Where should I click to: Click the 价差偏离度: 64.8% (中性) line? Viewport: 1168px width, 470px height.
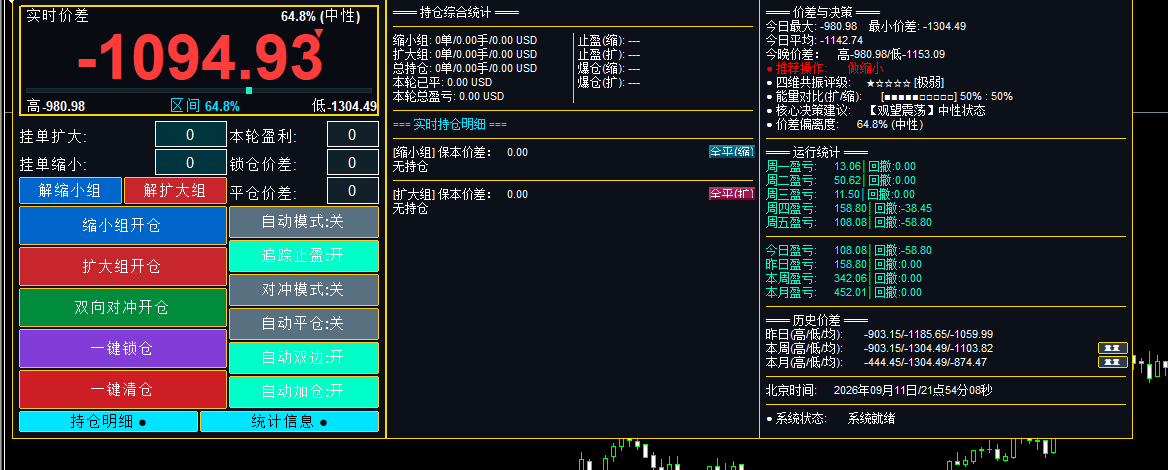click(x=844, y=124)
